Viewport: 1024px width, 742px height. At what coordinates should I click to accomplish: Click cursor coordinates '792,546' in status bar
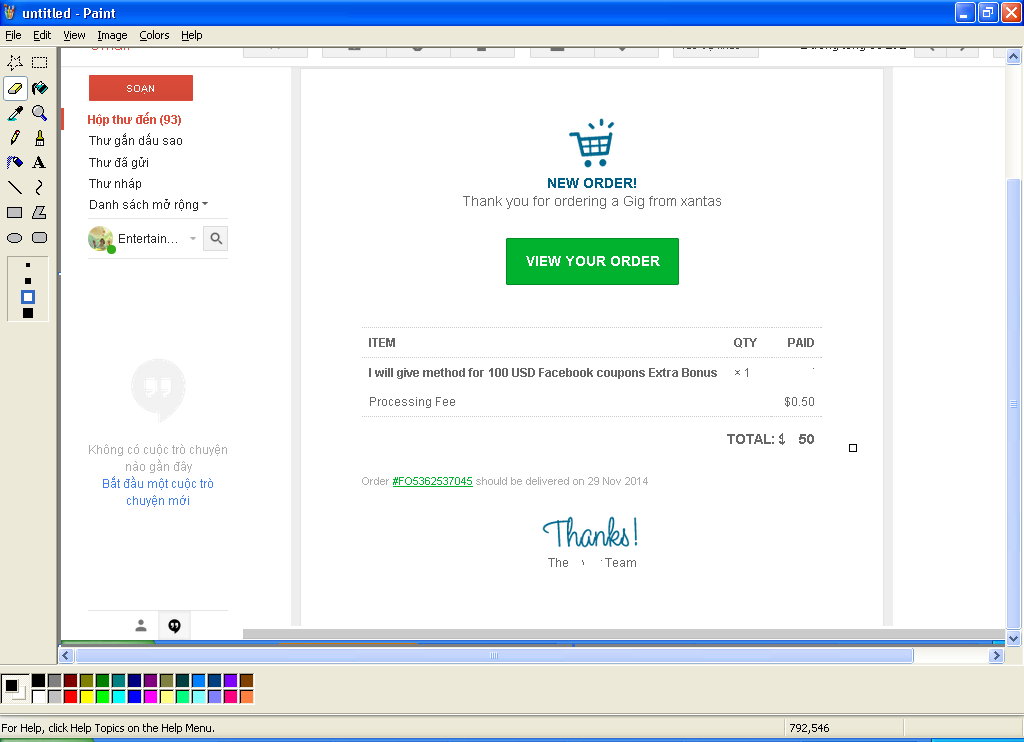[x=809, y=728]
